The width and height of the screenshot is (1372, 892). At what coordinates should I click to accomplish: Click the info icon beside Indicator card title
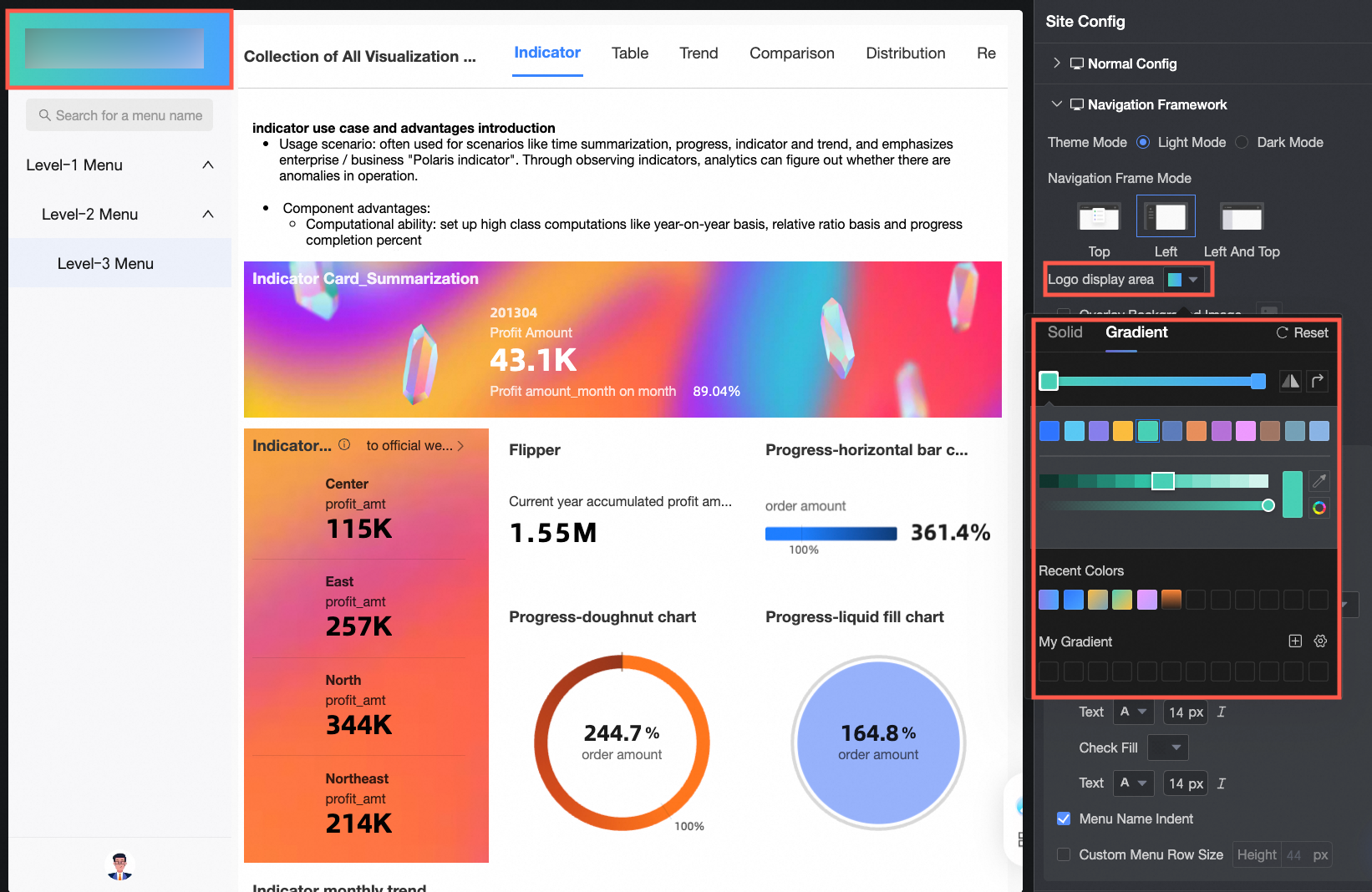point(344,445)
